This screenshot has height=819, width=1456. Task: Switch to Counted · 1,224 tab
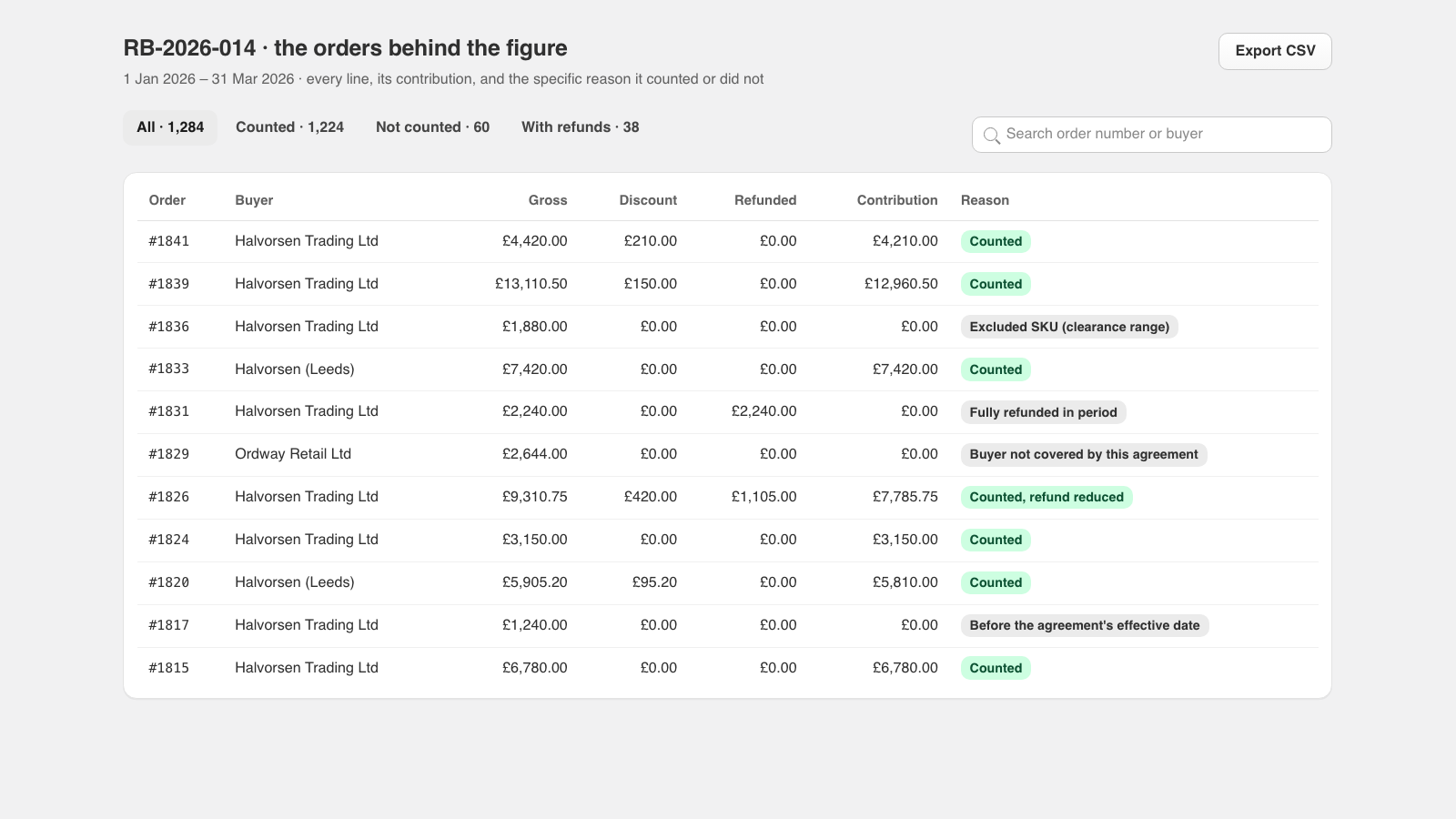289,127
